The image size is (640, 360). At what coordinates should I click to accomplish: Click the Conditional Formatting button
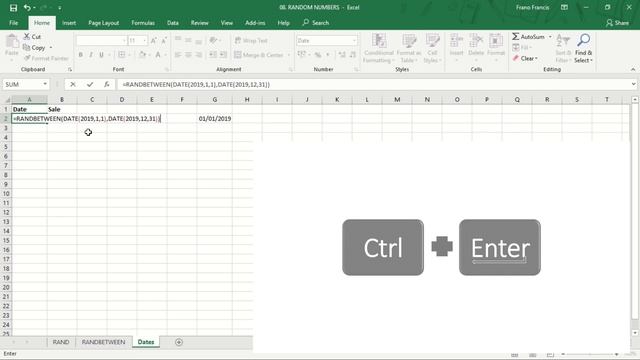coord(379,48)
